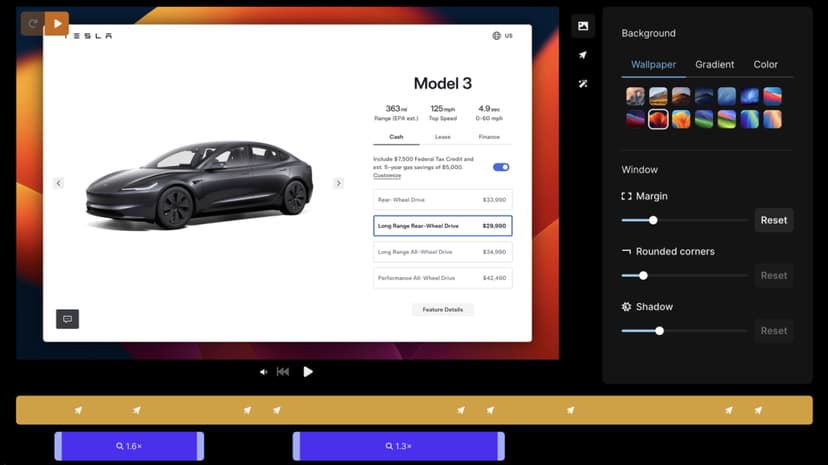Click the Window section heading
The height and width of the screenshot is (465, 828).
pos(639,170)
